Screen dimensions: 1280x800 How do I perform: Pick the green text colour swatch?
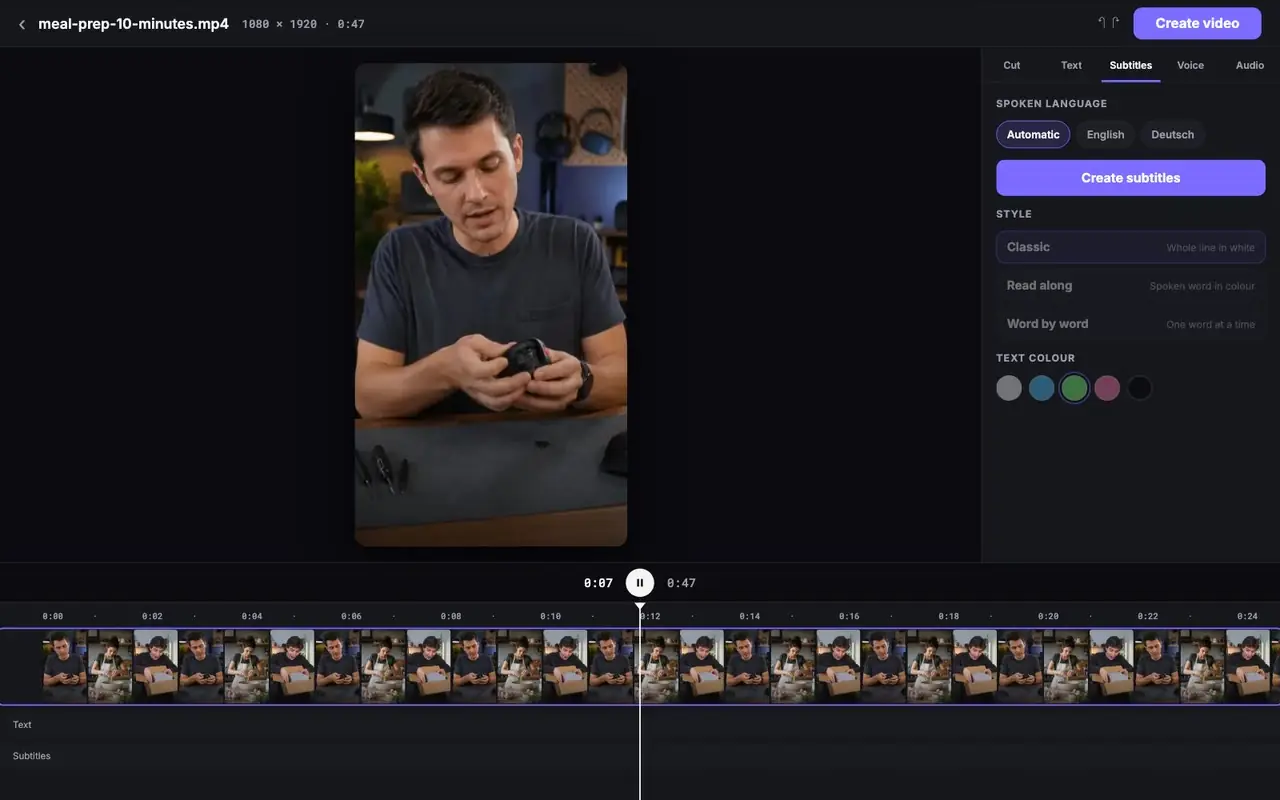coord(1074,388)
